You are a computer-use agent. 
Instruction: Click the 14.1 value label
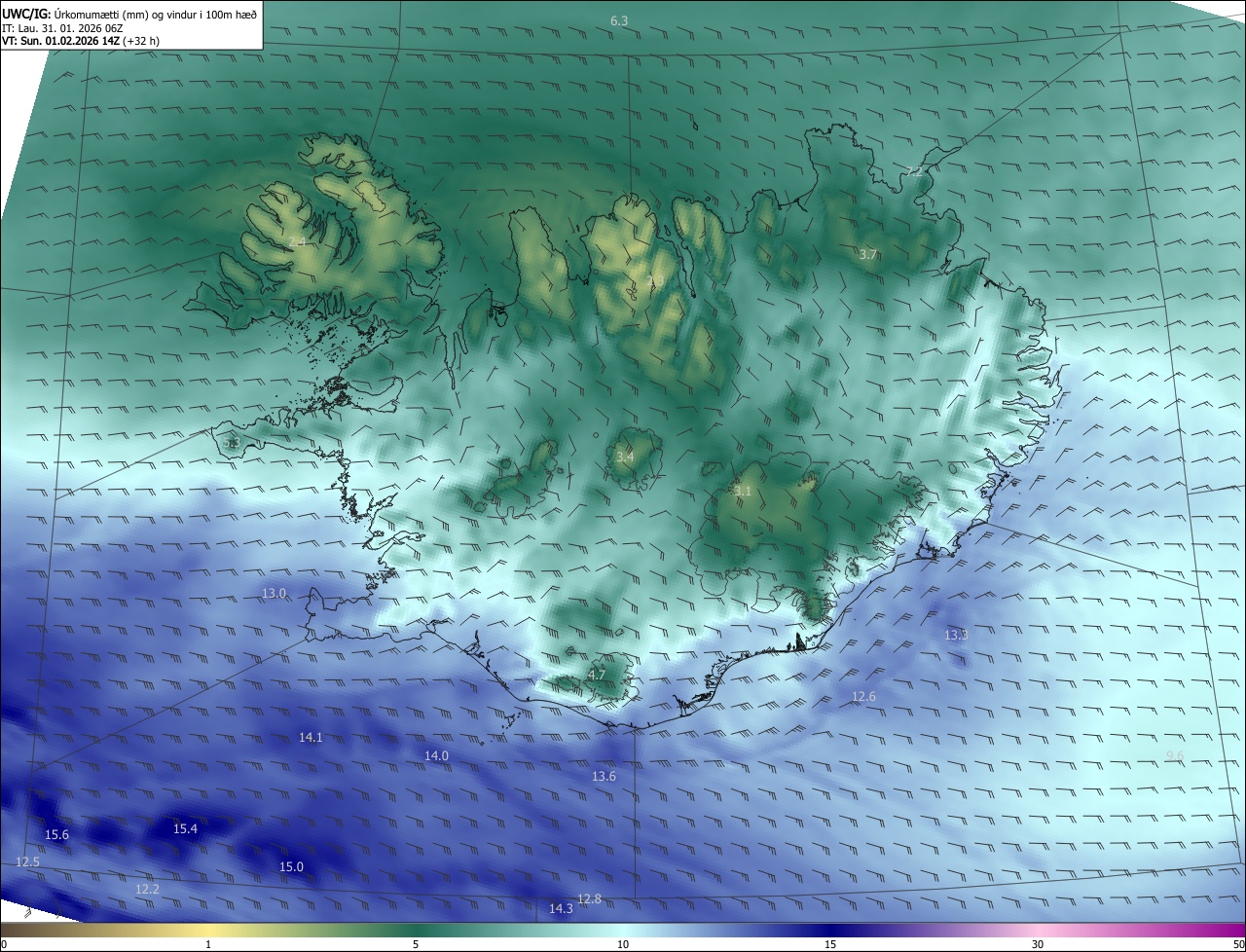point(311,738)
